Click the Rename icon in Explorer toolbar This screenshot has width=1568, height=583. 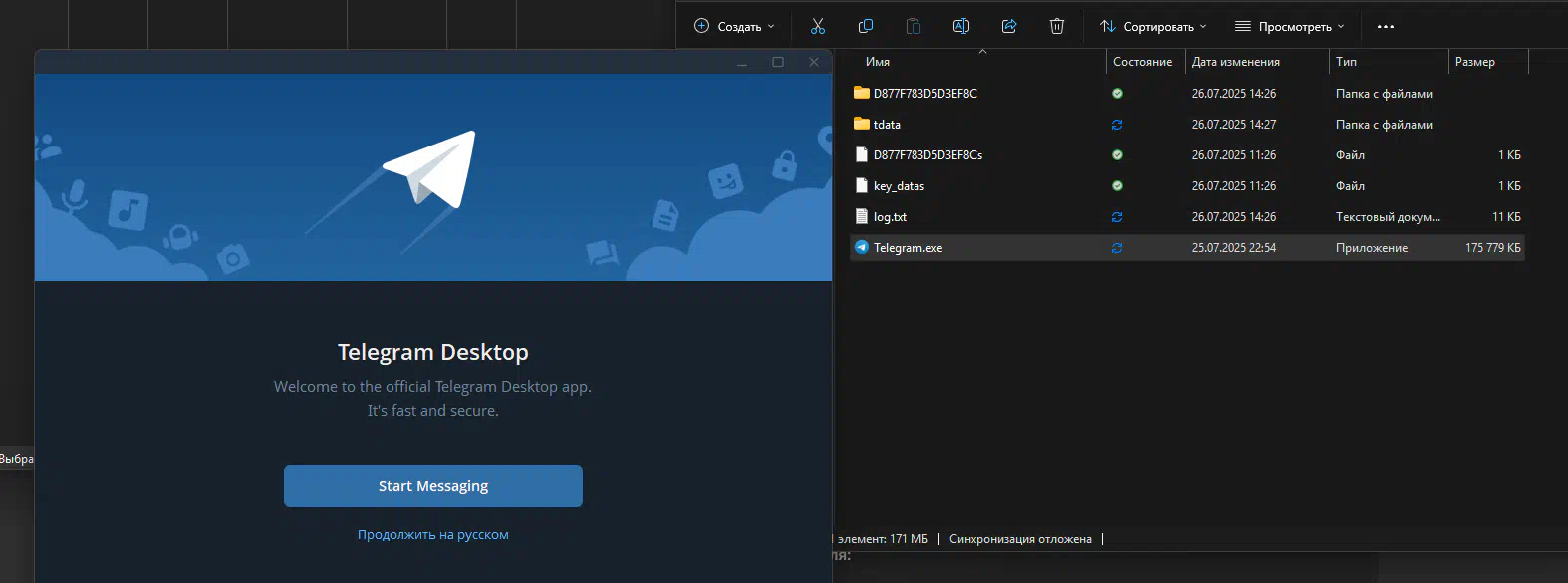[x=961, y=27]
